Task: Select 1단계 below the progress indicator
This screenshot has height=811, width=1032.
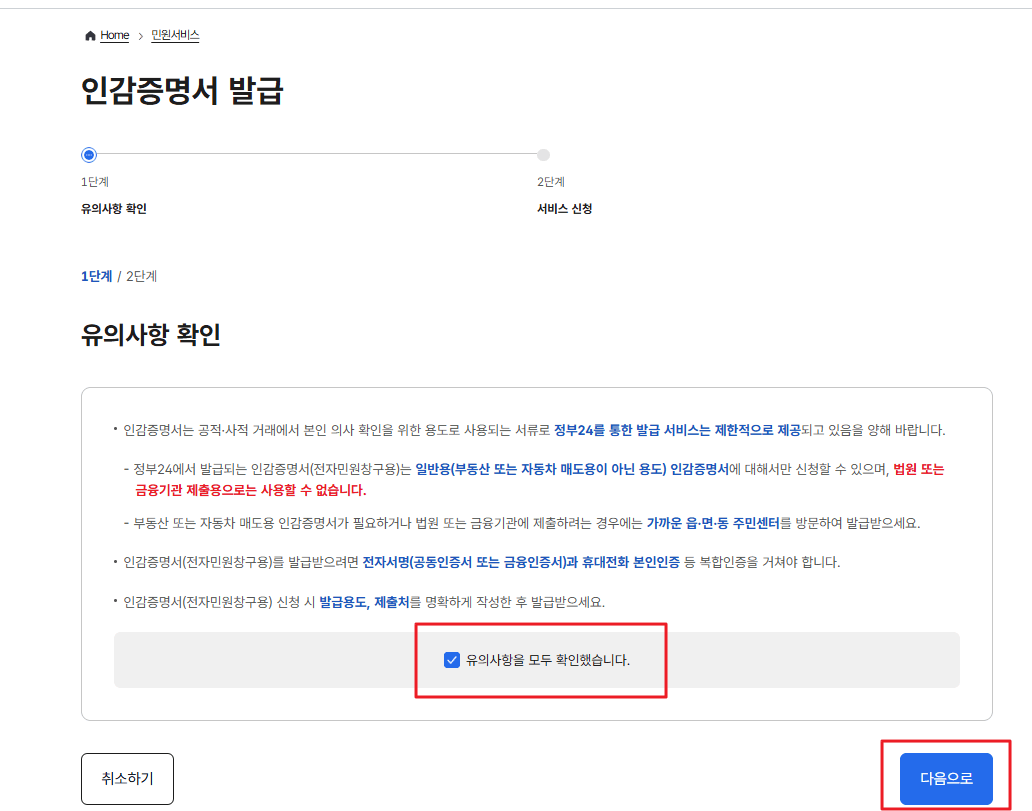Action: pyautogui.click(x=96, y=276)
